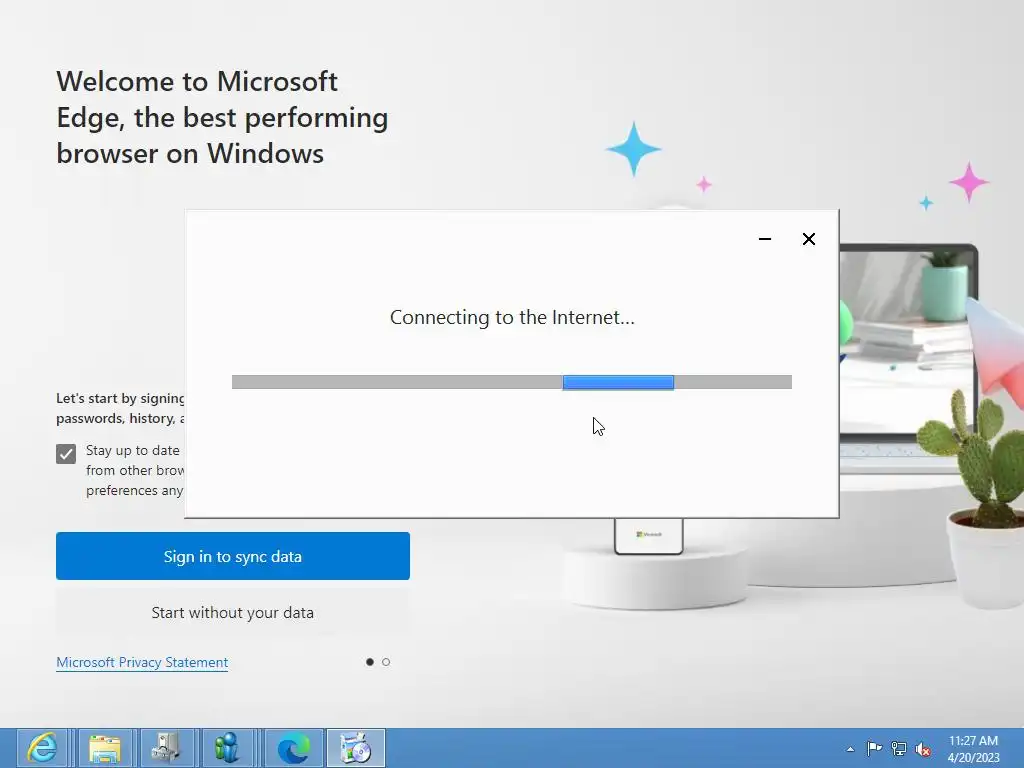Open Internet Explorer from the taskbar
The height and width of the screenshot is (768, 1024).
42,748
